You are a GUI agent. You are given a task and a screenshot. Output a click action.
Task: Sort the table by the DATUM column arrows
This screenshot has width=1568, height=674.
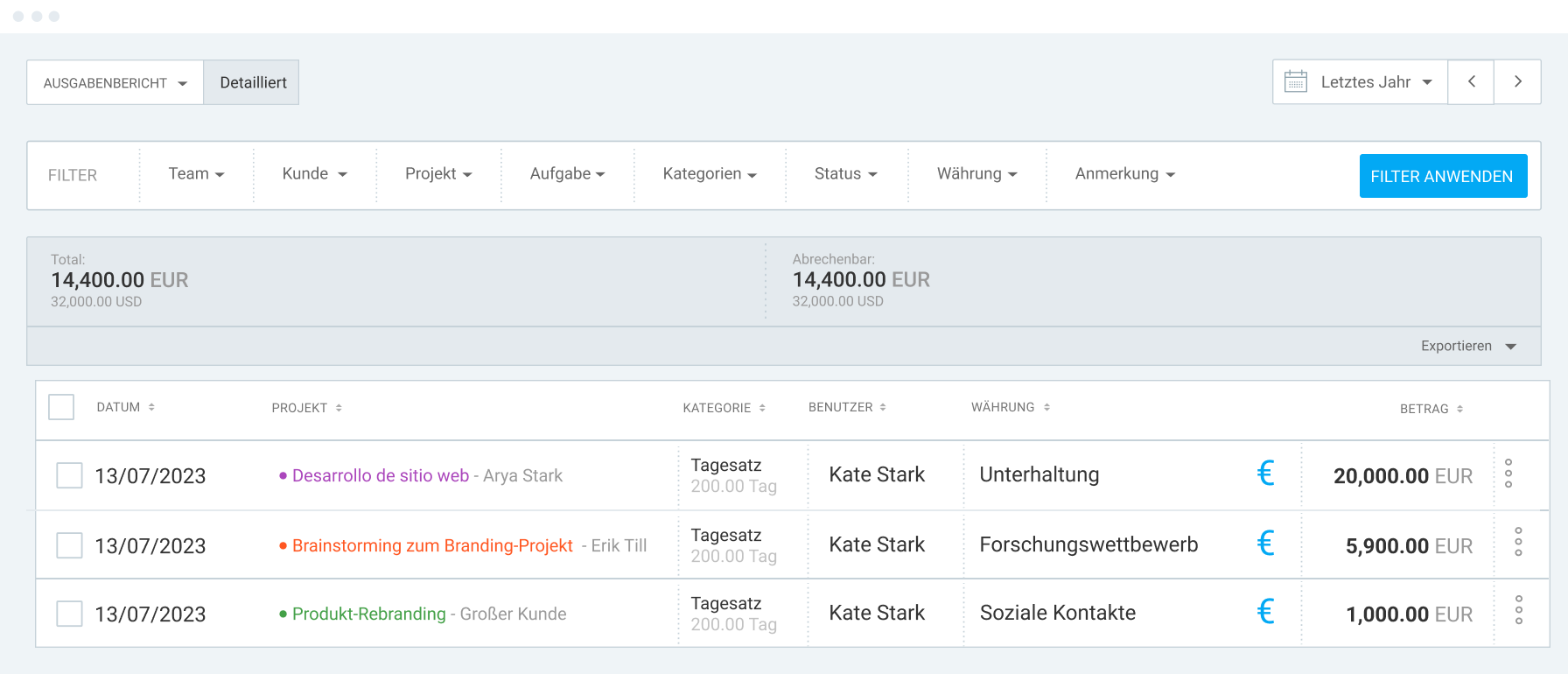pos(152,406)
